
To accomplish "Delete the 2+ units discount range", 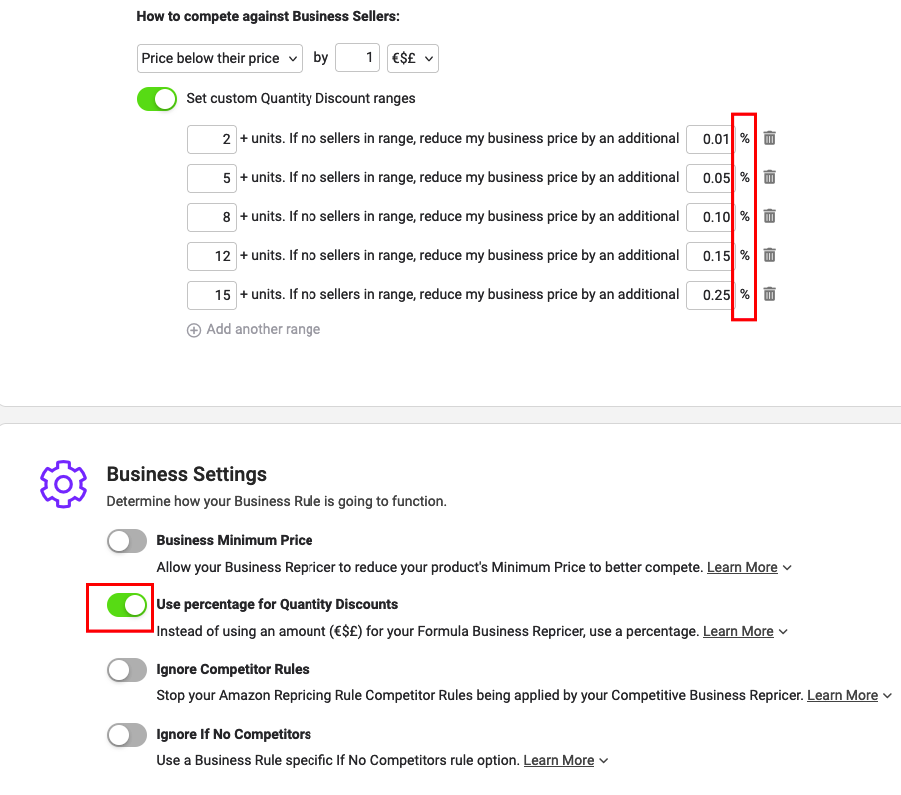I will point(769,138).
